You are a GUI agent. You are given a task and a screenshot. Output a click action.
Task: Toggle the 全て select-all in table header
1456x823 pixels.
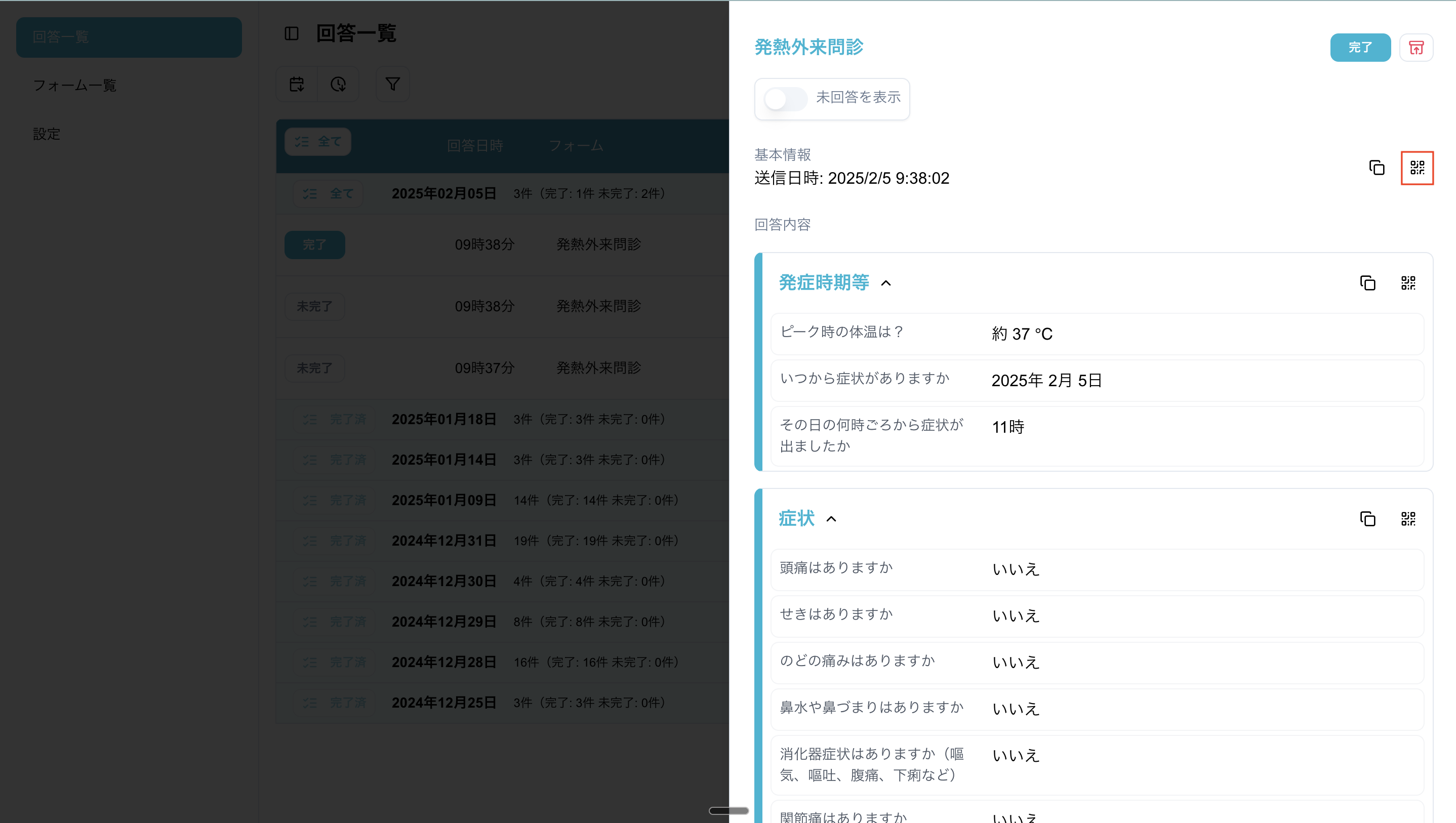click(317, 141)
